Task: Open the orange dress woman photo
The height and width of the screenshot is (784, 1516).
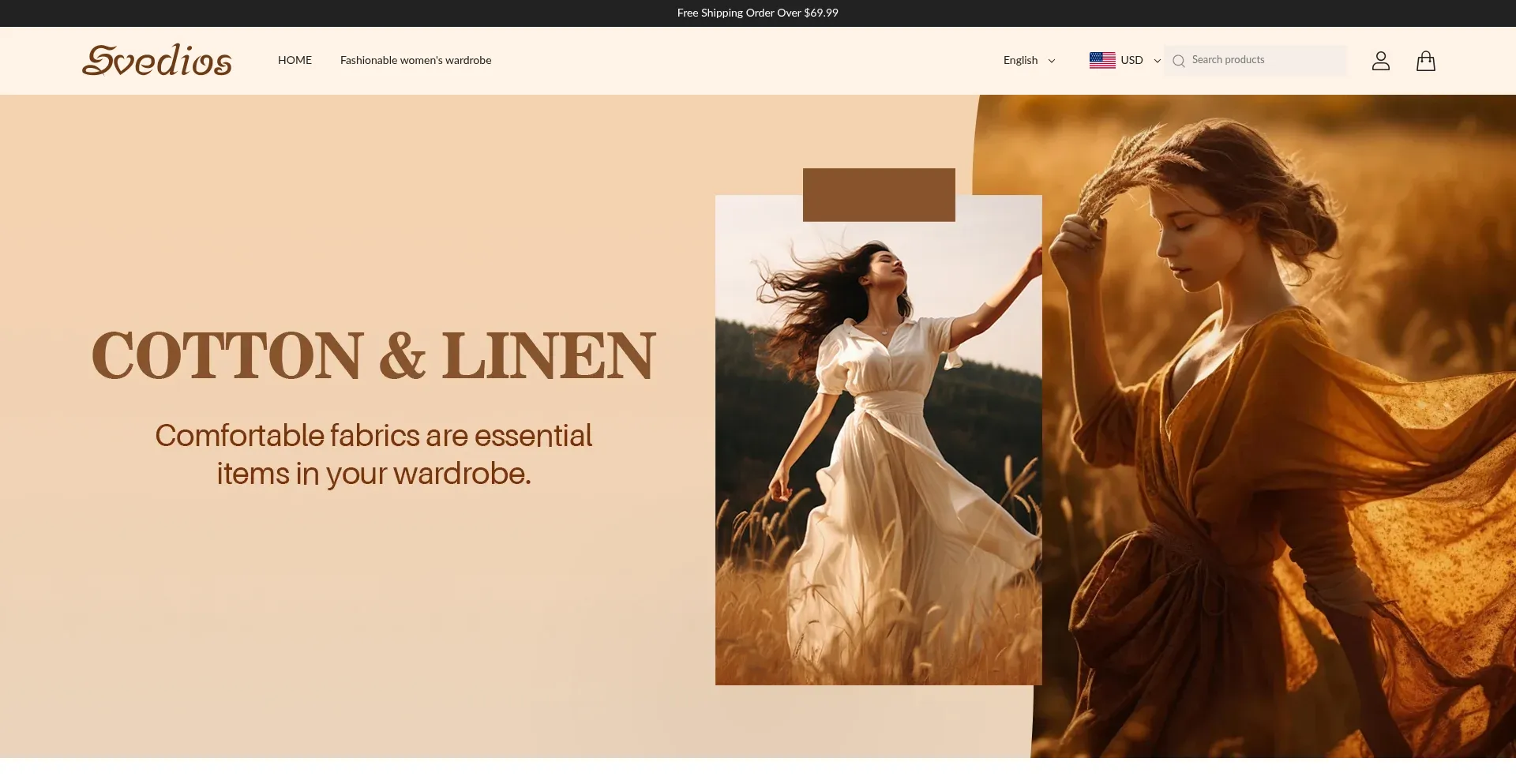Action: point(1279,474)
